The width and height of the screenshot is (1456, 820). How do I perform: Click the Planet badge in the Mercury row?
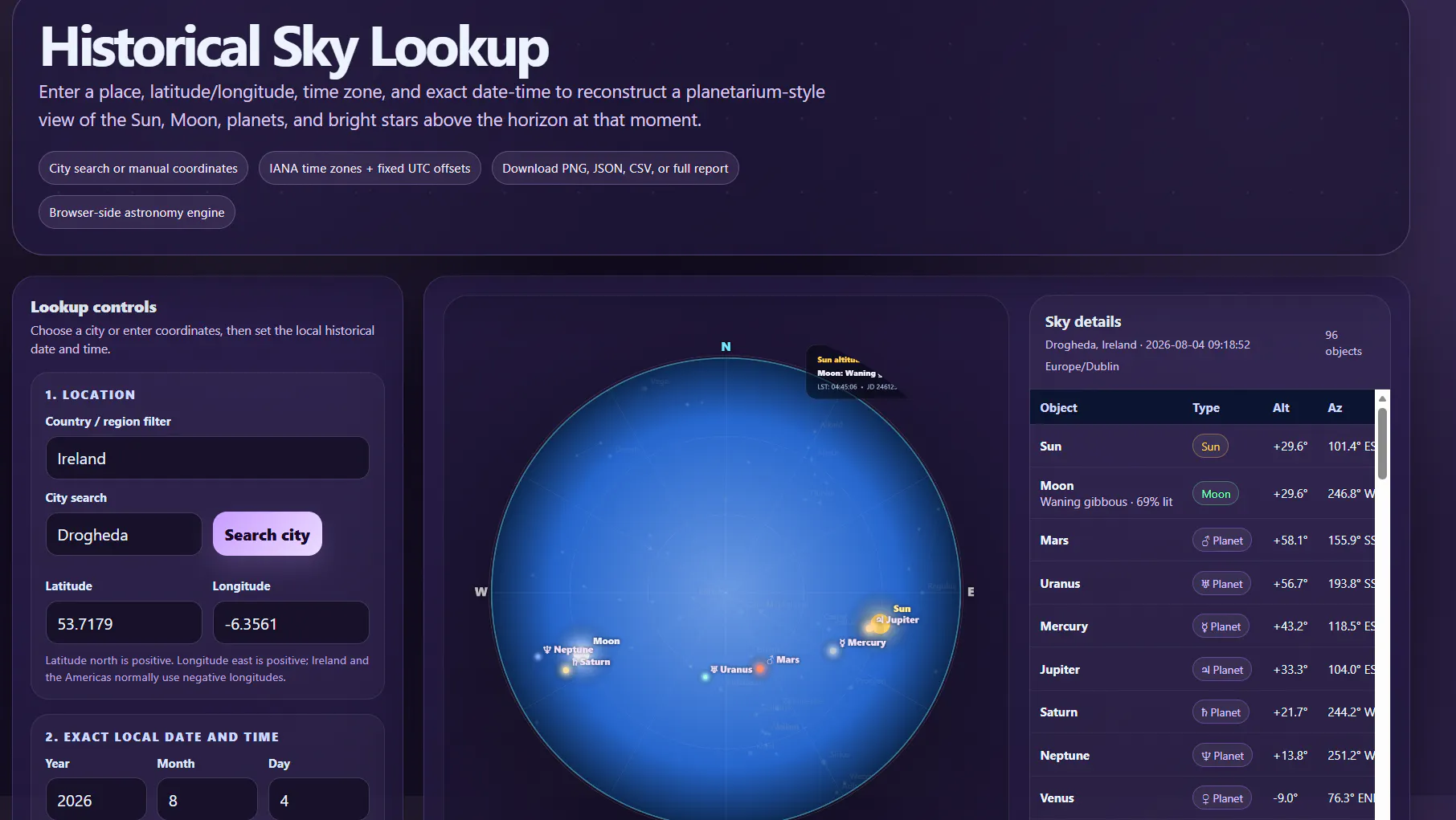(1221, 626)
